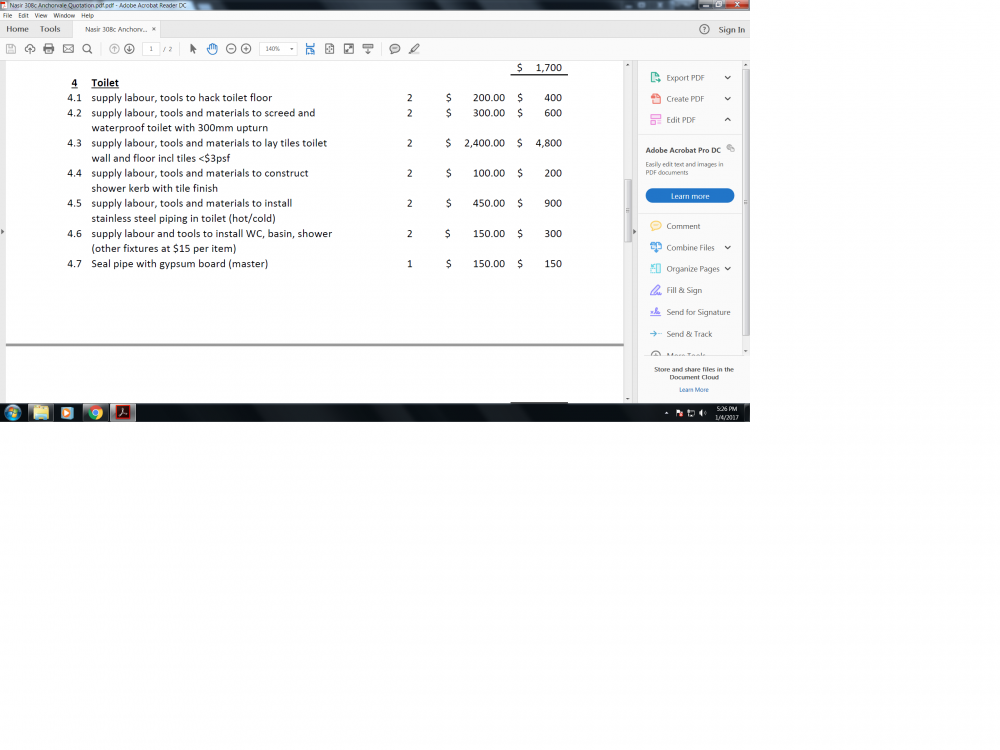Add a sticky note comment icon

[x=395, y=49]
